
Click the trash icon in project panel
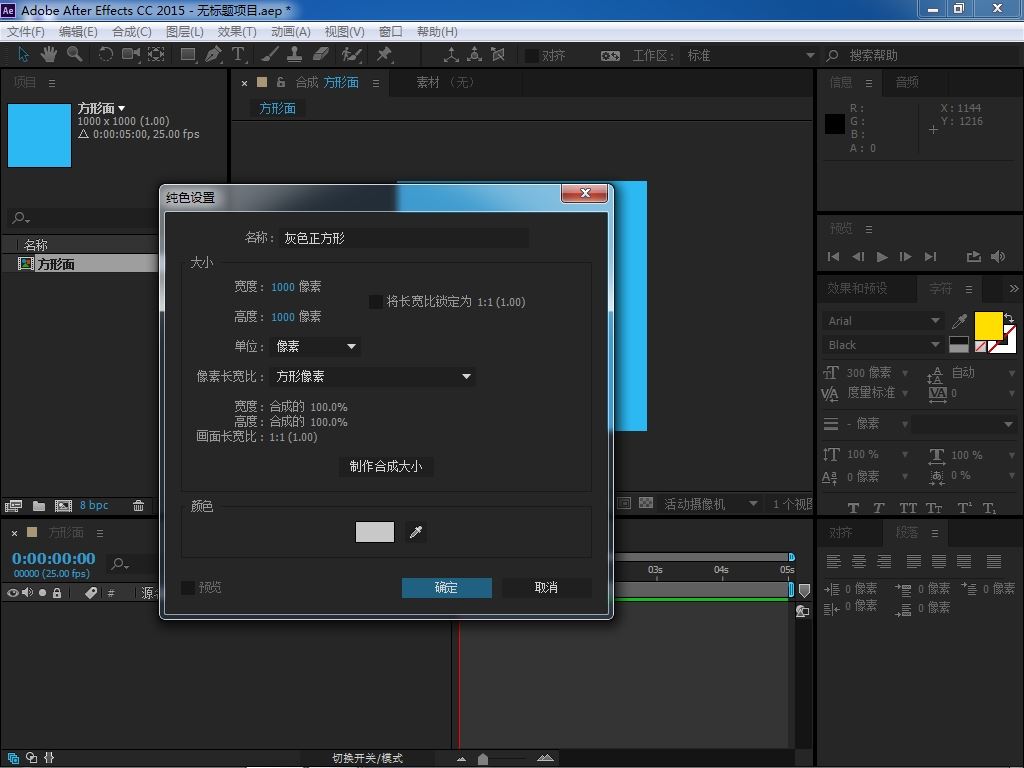pyautogui.click(x=139, y=506)
